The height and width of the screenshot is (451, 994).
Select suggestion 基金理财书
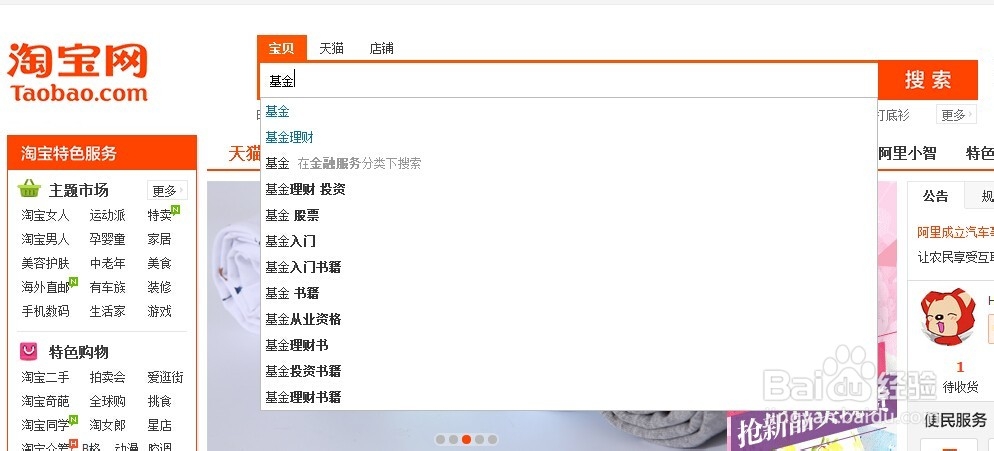569,345
